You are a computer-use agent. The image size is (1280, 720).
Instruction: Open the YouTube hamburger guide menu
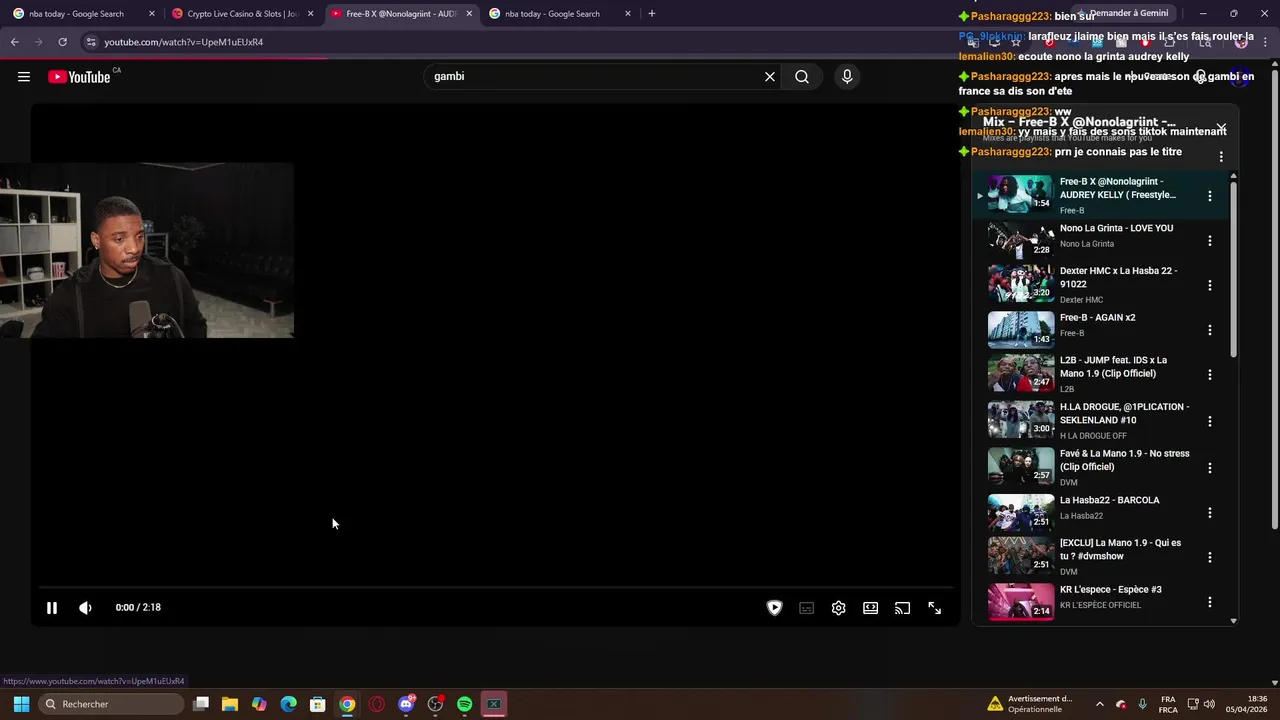click(24, 77)
